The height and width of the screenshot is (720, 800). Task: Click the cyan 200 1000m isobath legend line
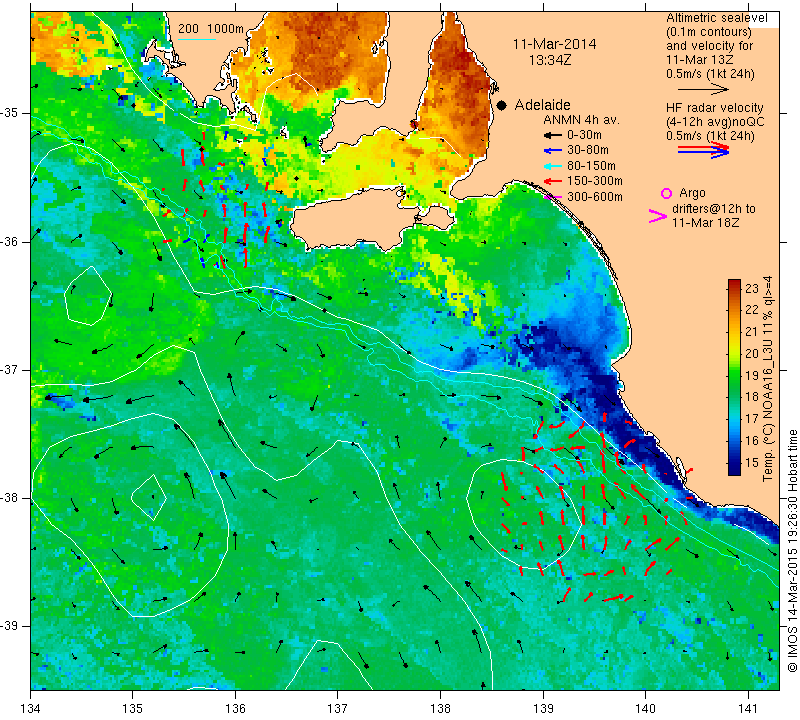point(197,39)
